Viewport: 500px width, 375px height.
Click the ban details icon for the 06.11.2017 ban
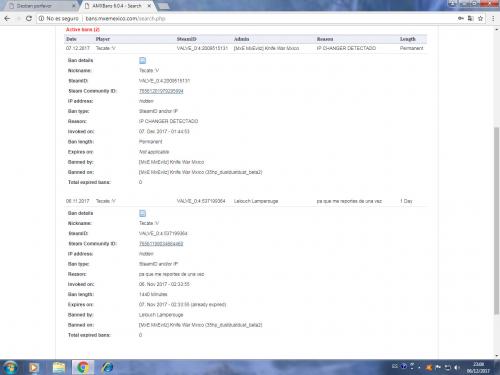pos(142,213)
